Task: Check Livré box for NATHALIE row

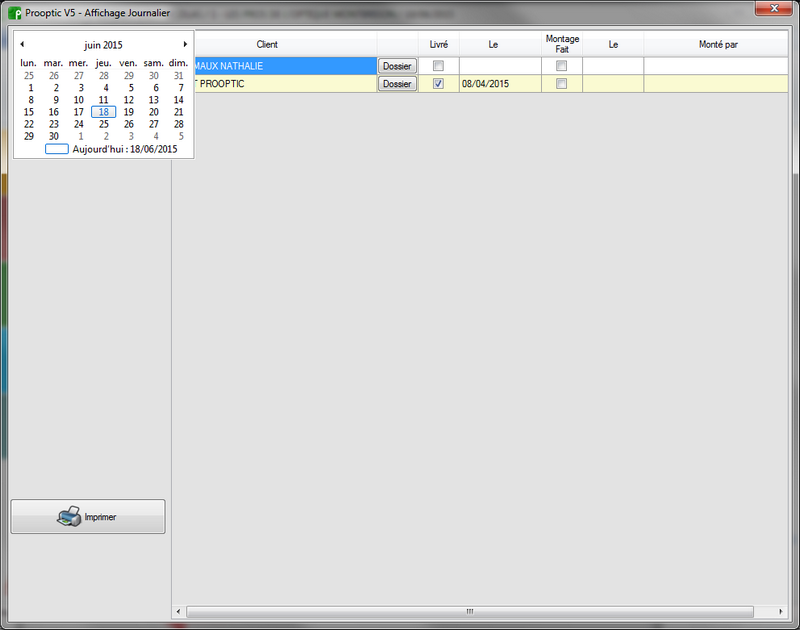Action: coord(438,66)
